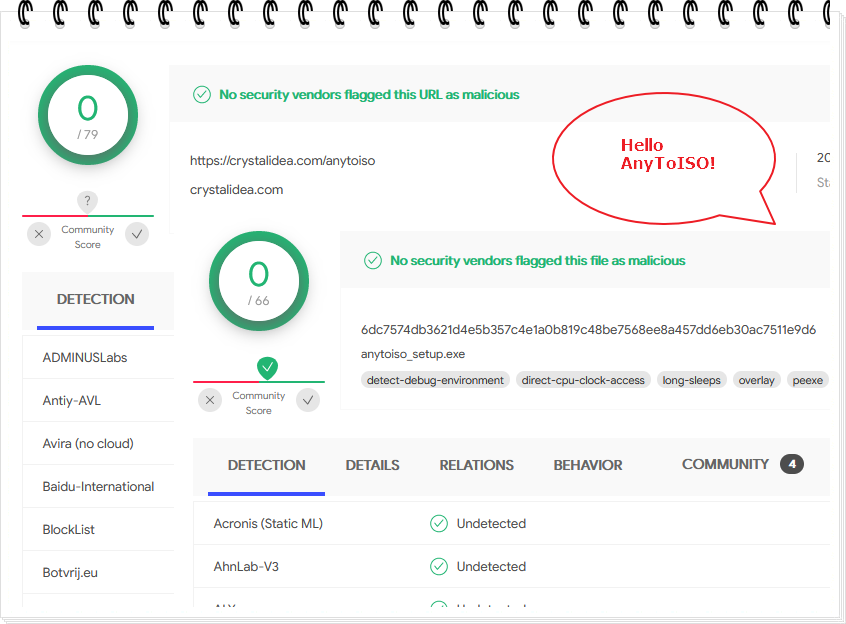This screenshot has height=624, width=846.
Task: Click the X vote toggle under file Community Score
Action: 210,399
